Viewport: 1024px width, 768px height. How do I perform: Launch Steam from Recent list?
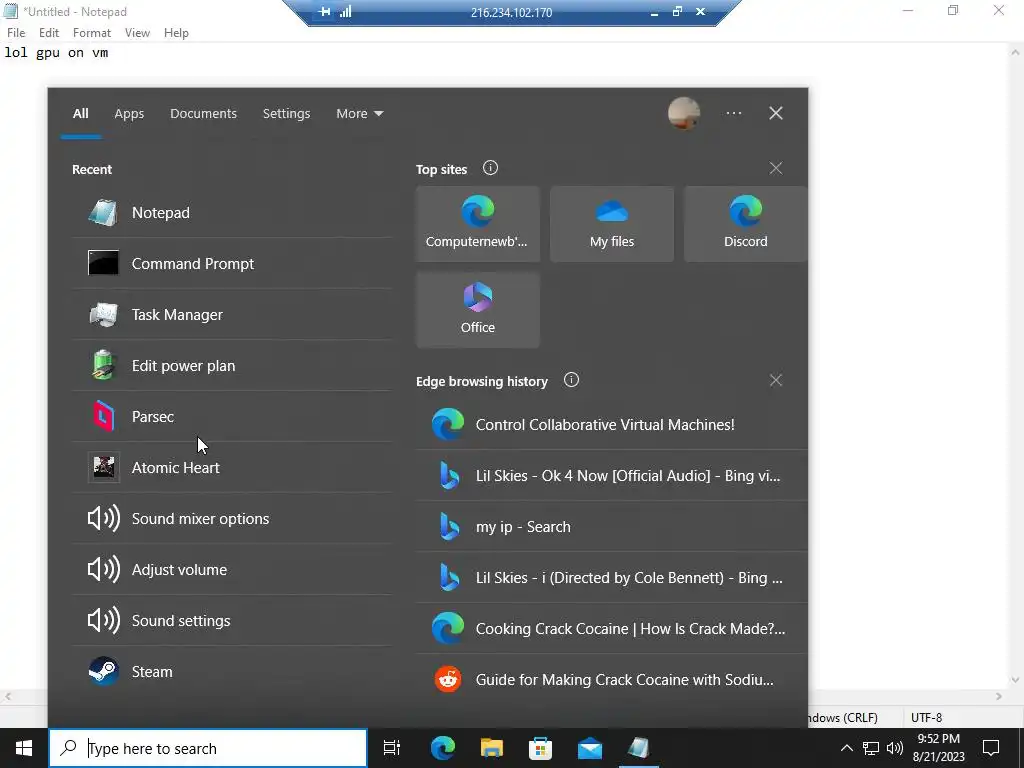pos(232,671)
